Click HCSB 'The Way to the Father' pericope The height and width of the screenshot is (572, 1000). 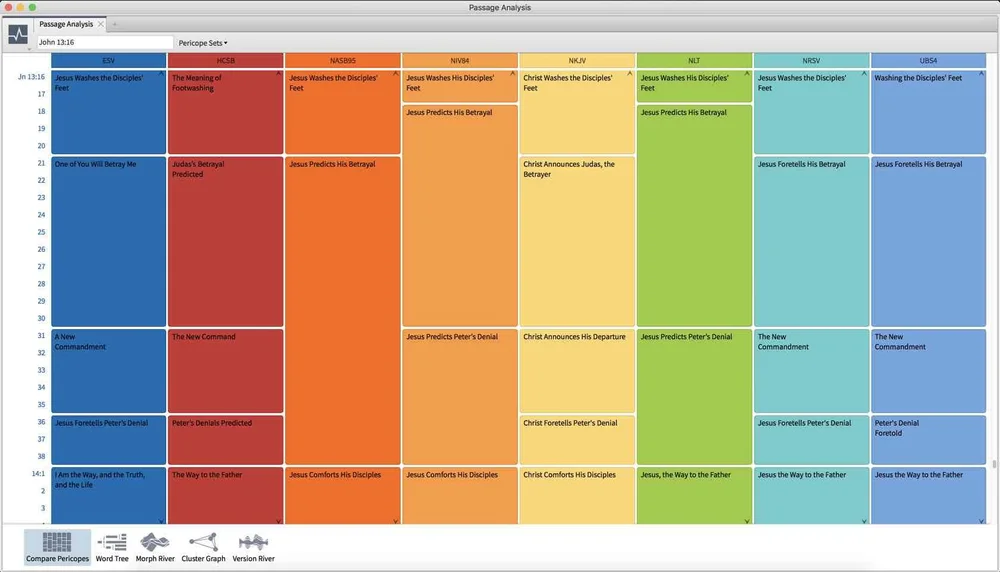tap(226, 495)
